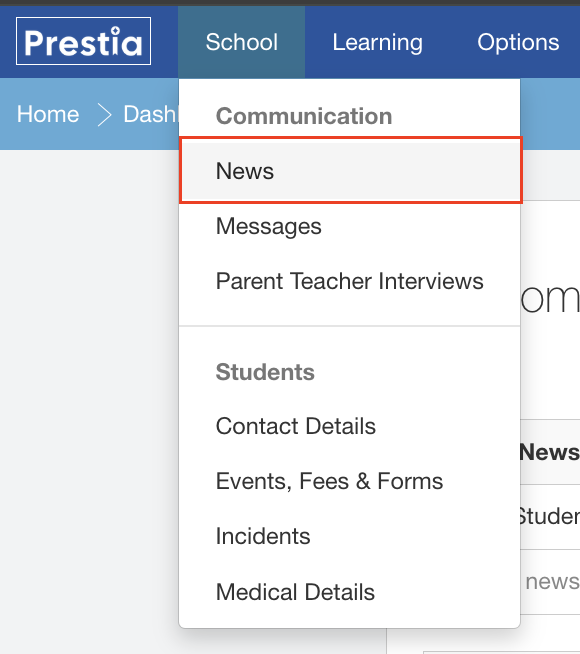Open Messages in the School menu
The width and height of the screenshot is (580, 654).
click(x=350, y=226)
